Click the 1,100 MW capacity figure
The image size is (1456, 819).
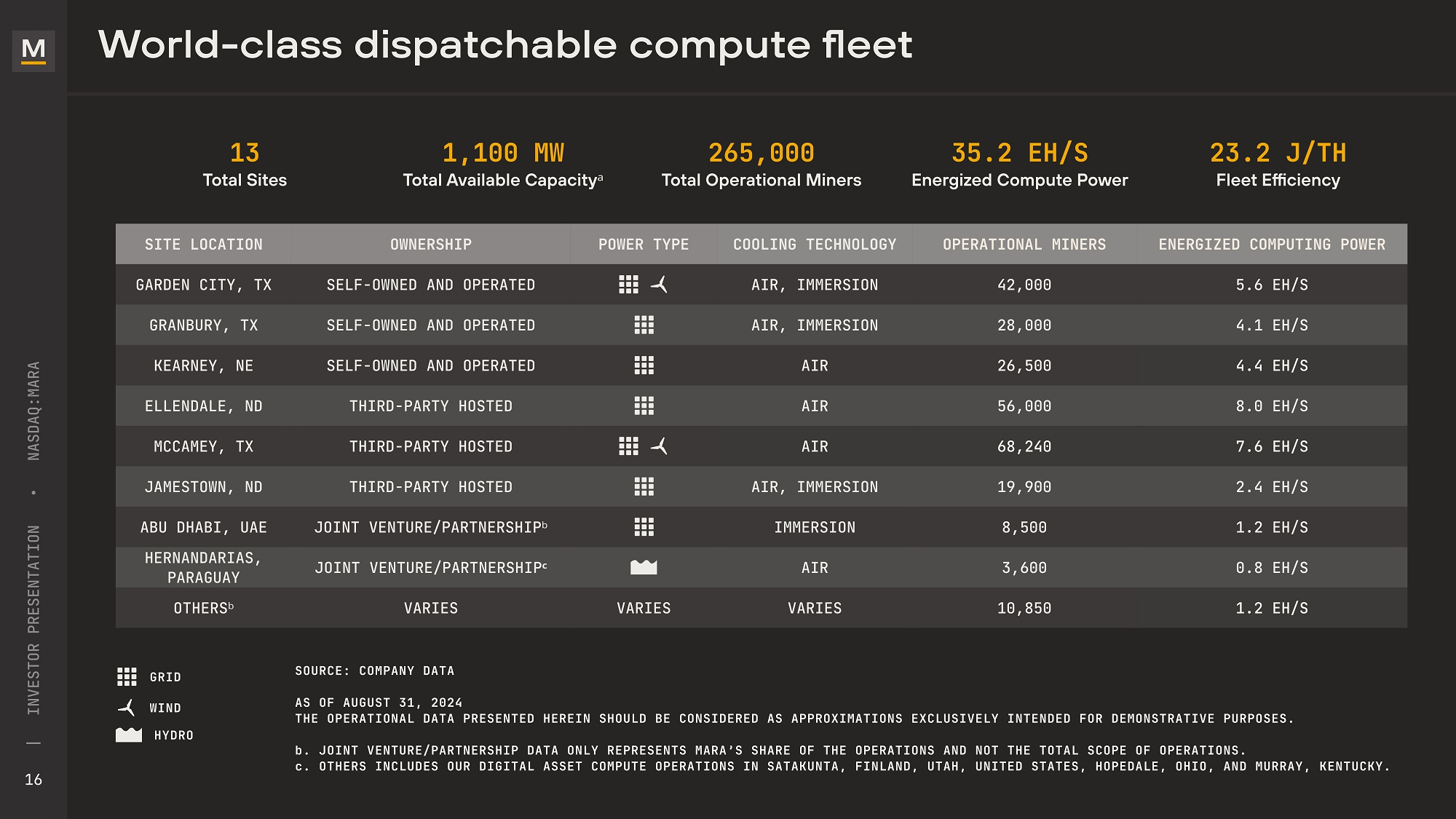click(x=502, y=153)
